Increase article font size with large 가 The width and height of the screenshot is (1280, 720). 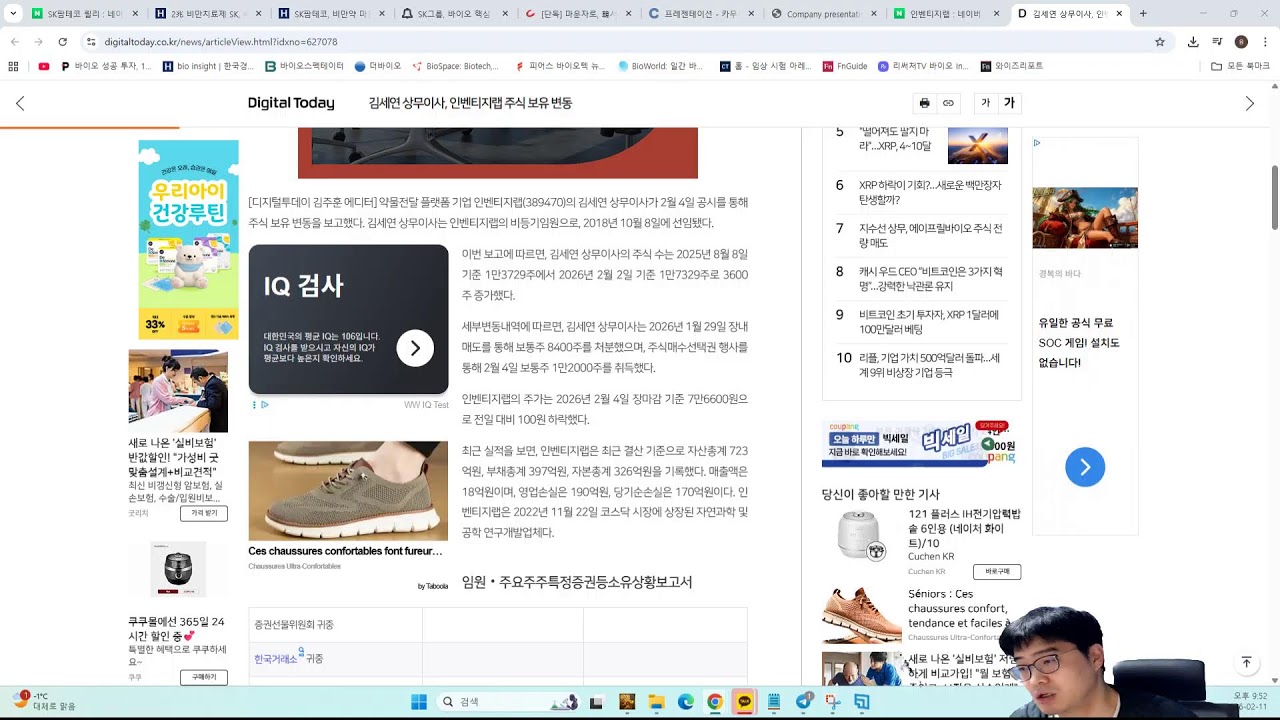(1009, 103)
